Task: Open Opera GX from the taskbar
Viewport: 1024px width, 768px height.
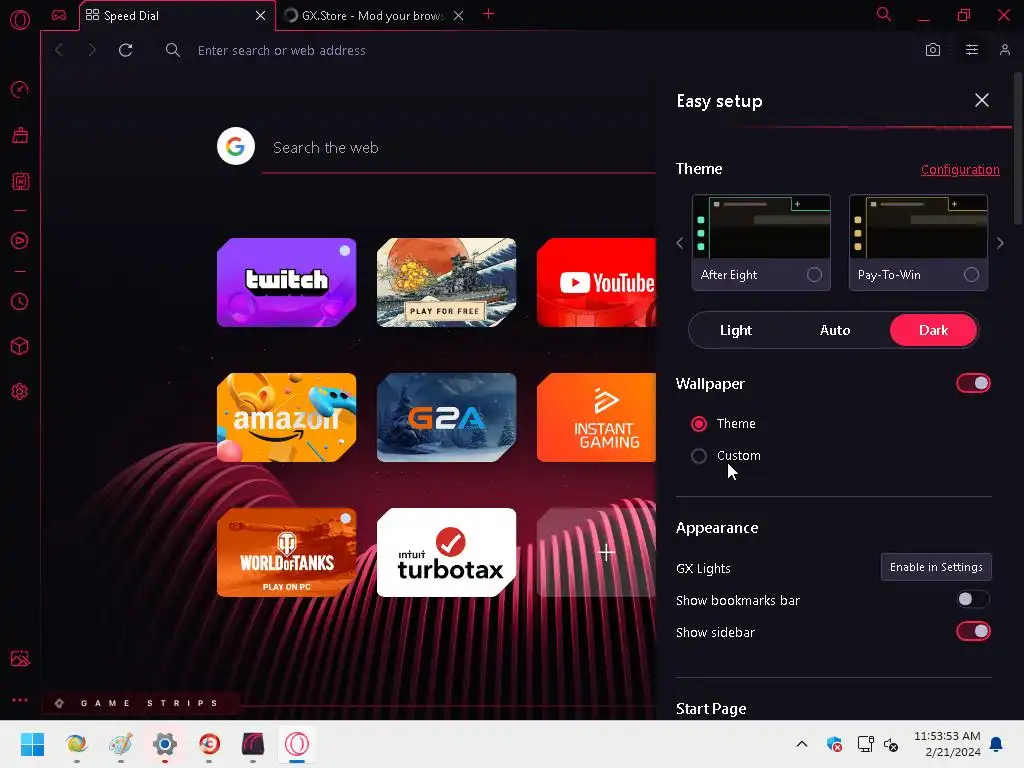Action: click(x=297, y=744)
